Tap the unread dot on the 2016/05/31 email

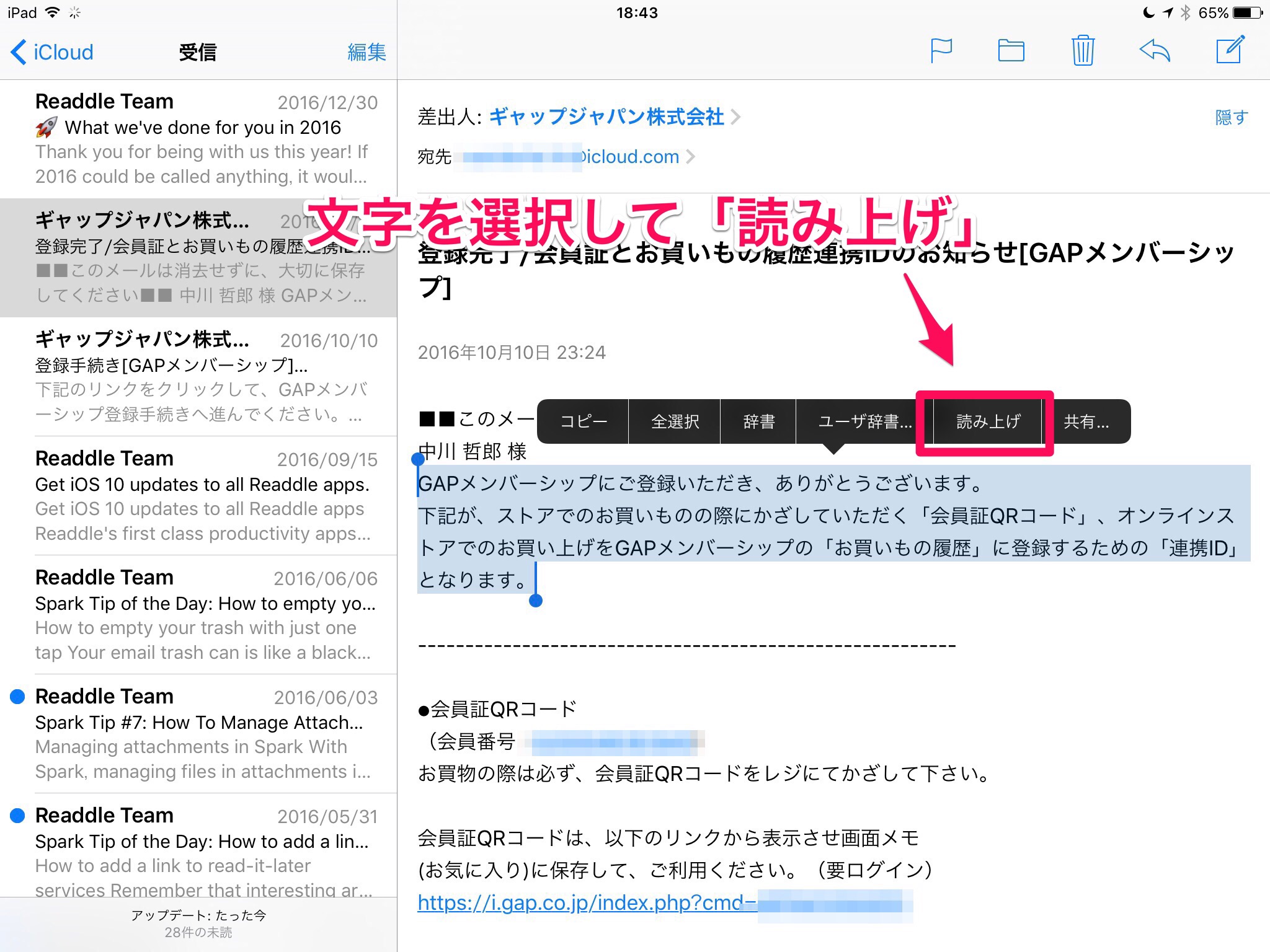coord(18,816)
